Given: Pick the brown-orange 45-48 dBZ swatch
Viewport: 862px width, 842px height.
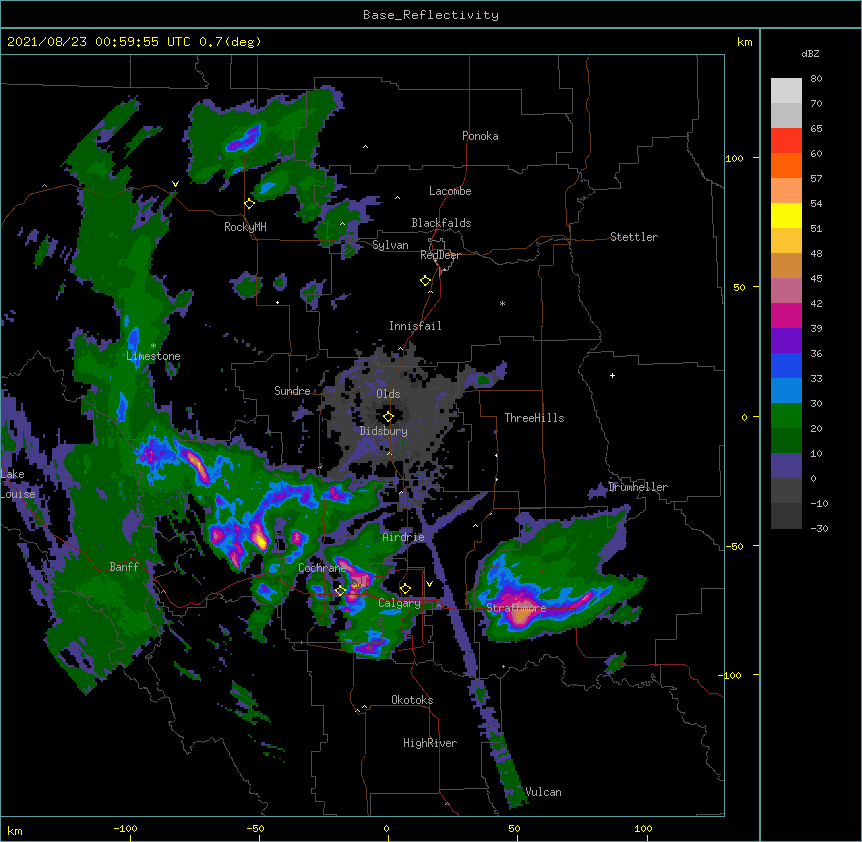Looking at the screenshot, I should tap(786, 265).
